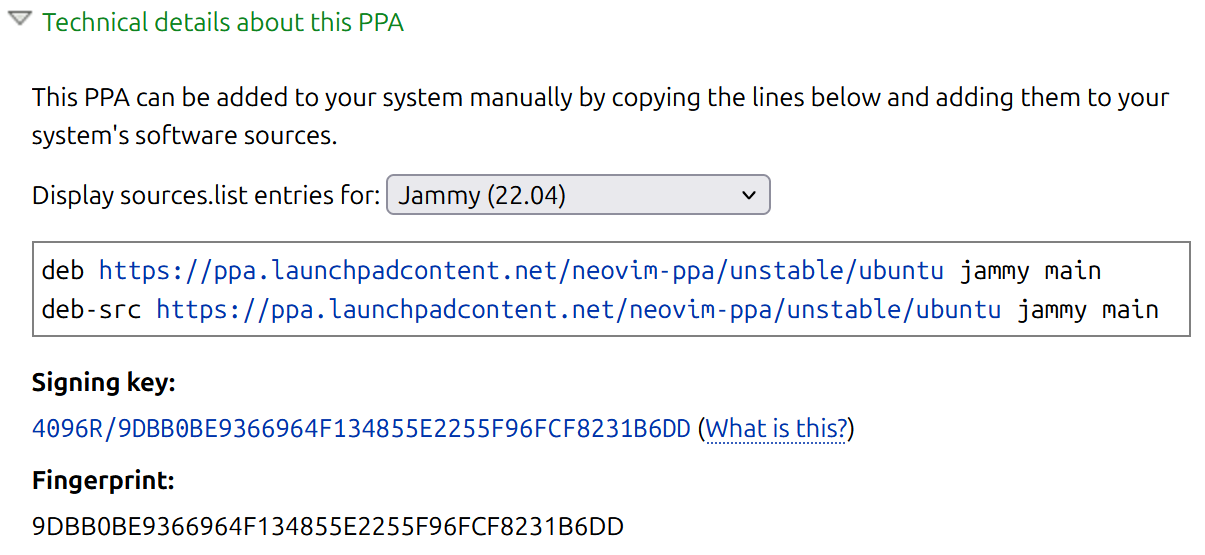Click the "system's software sources." text line

184,136
